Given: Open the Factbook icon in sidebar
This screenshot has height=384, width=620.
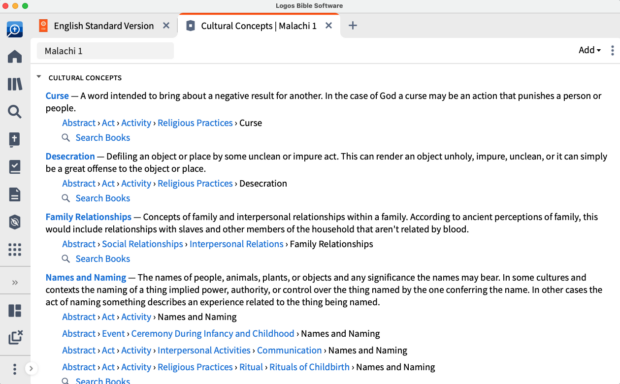Looking at the screenshot, I should (x=15, y=140).
